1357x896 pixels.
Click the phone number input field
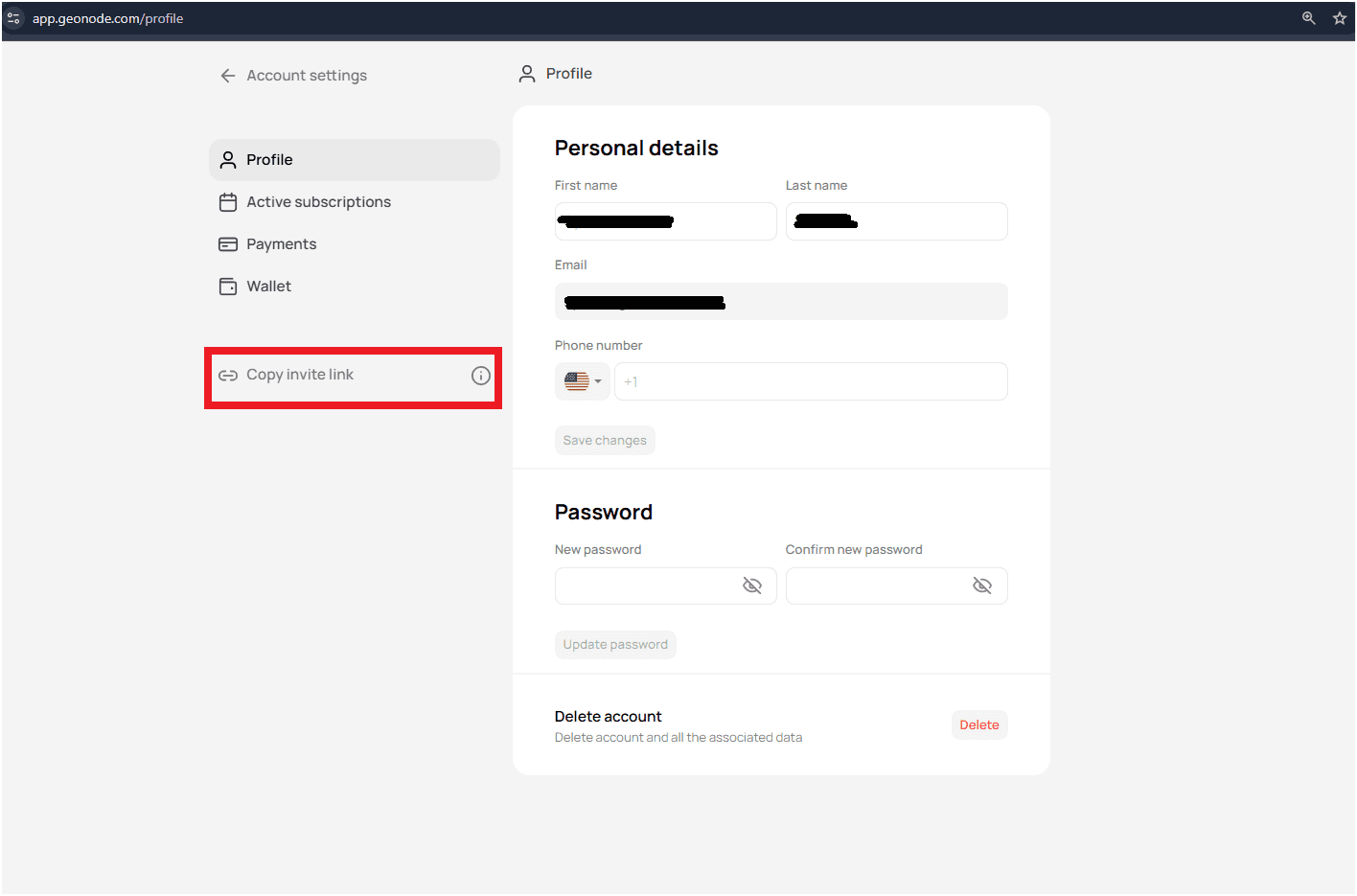[810, 380]
